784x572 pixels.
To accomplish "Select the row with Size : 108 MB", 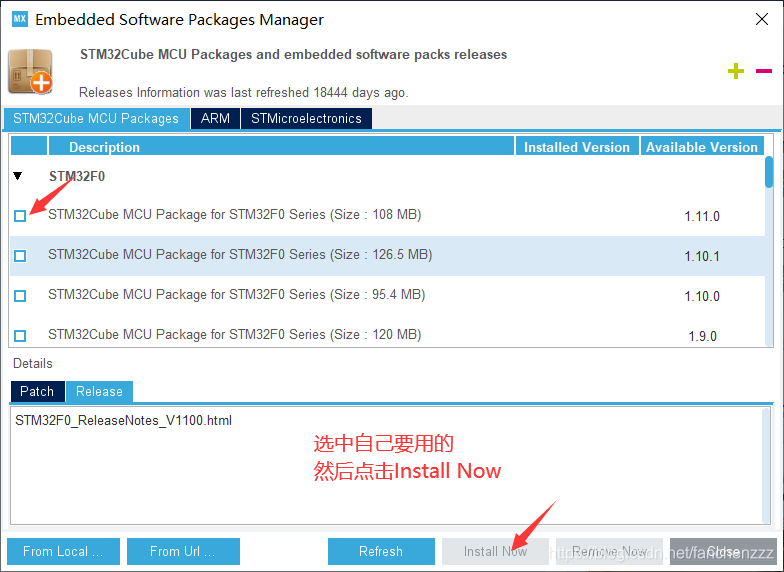I will [x=388, y=216].
